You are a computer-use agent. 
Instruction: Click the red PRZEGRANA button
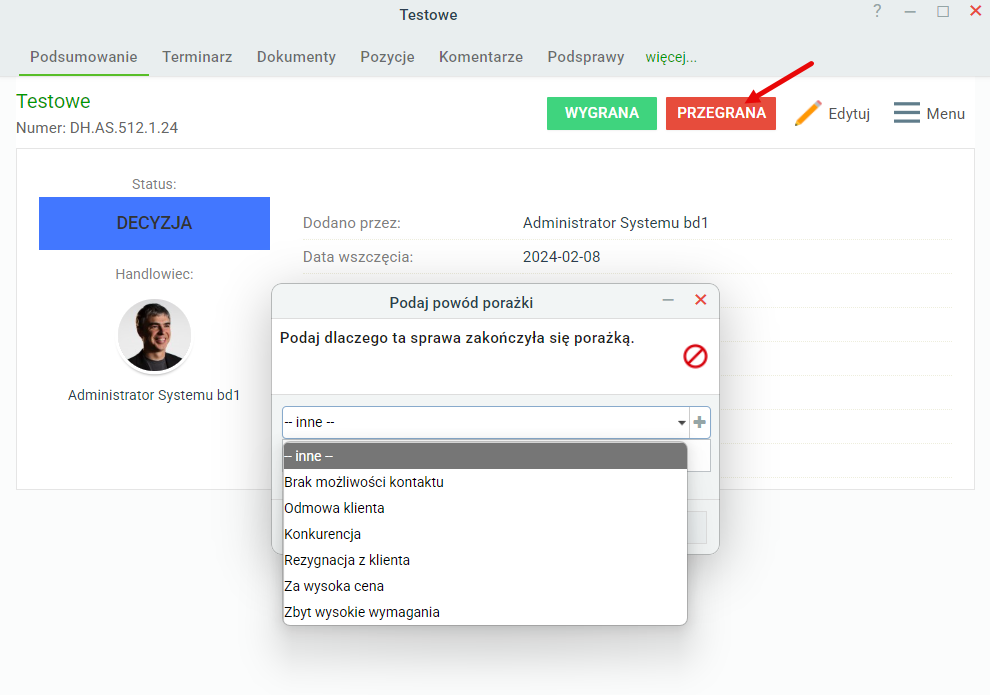[721, 113]
